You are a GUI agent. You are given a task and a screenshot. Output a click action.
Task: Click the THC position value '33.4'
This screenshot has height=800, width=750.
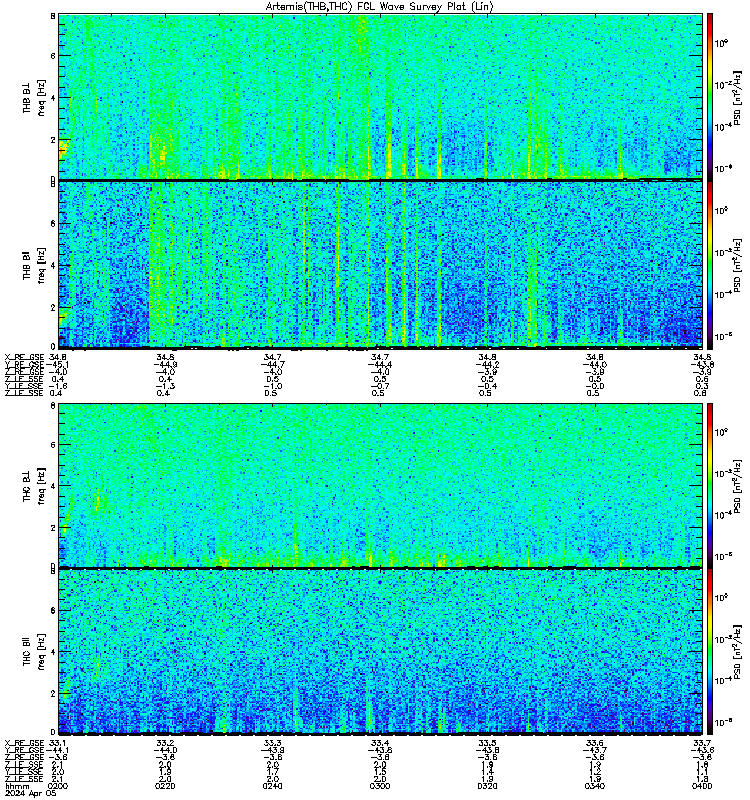pos(380,743)
